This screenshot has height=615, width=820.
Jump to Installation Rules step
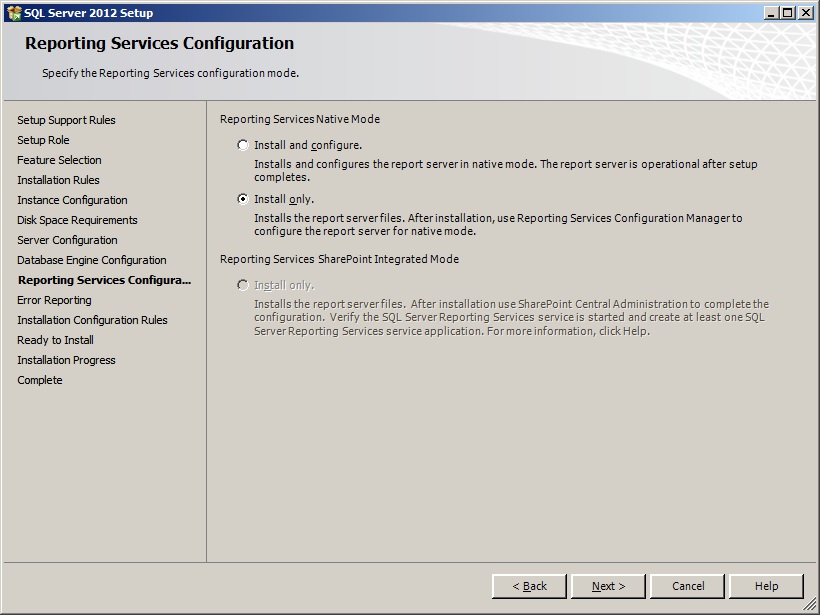[x=58, y=180]
